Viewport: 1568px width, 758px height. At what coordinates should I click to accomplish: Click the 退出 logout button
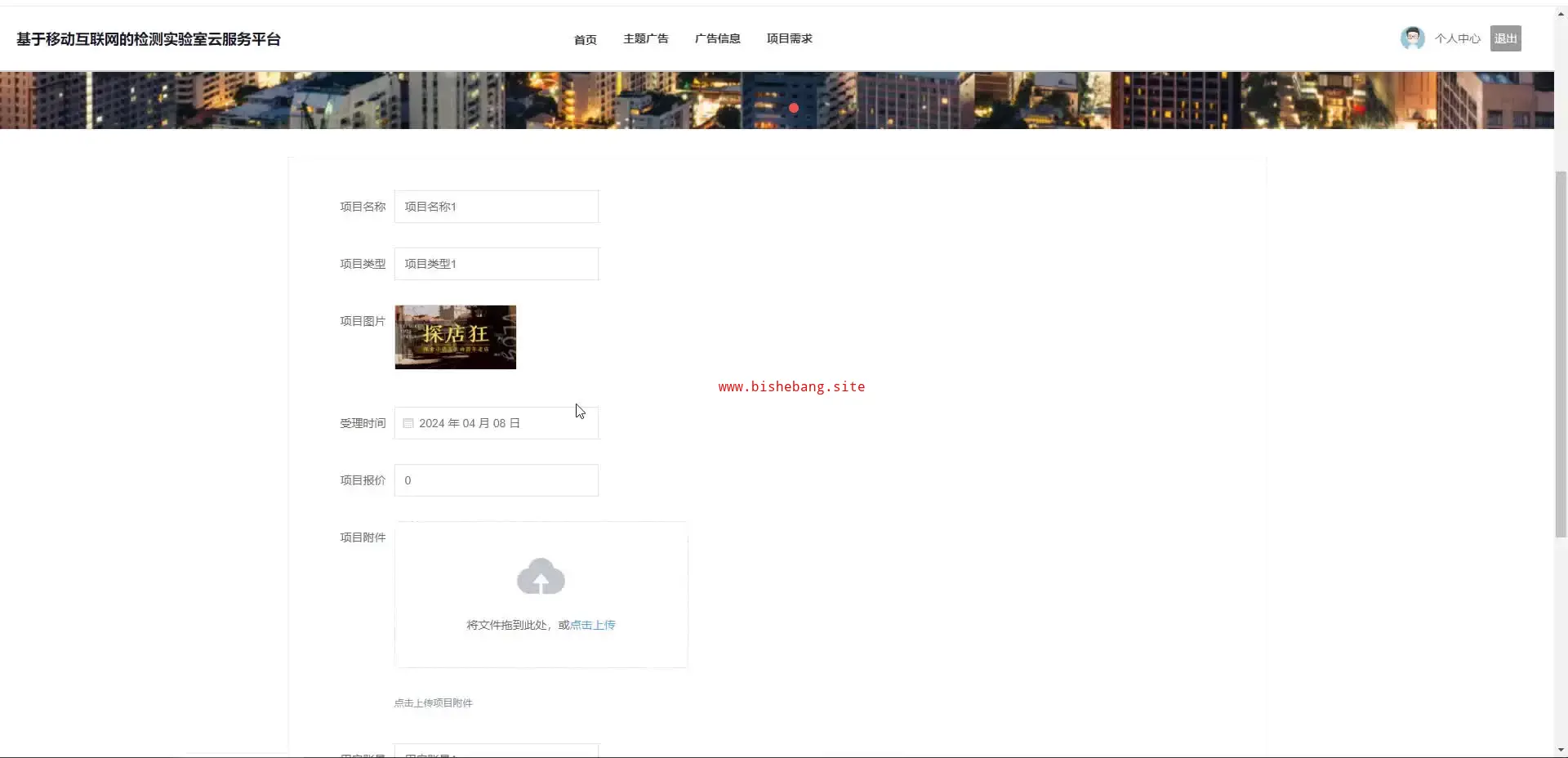pos(1505,38)
